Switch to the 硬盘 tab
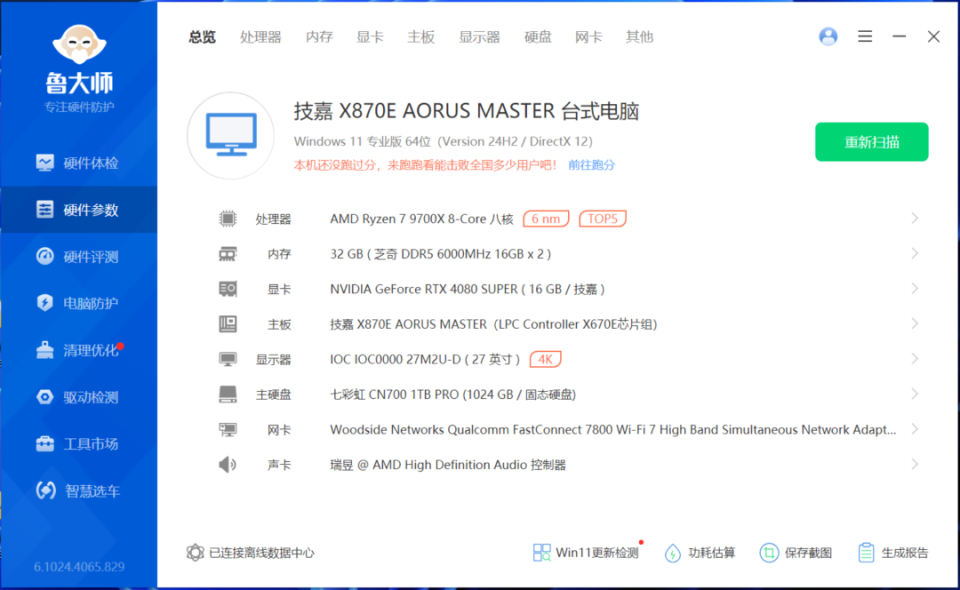 tap(538, 37)
